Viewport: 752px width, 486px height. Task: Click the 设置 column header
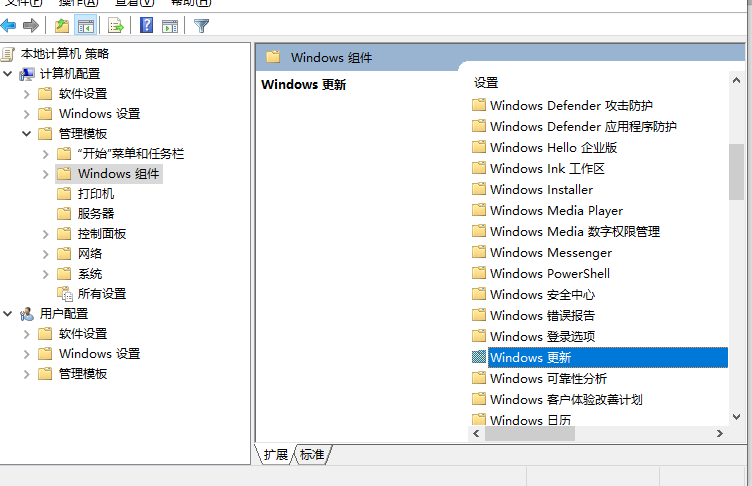[x=486, y=83]
